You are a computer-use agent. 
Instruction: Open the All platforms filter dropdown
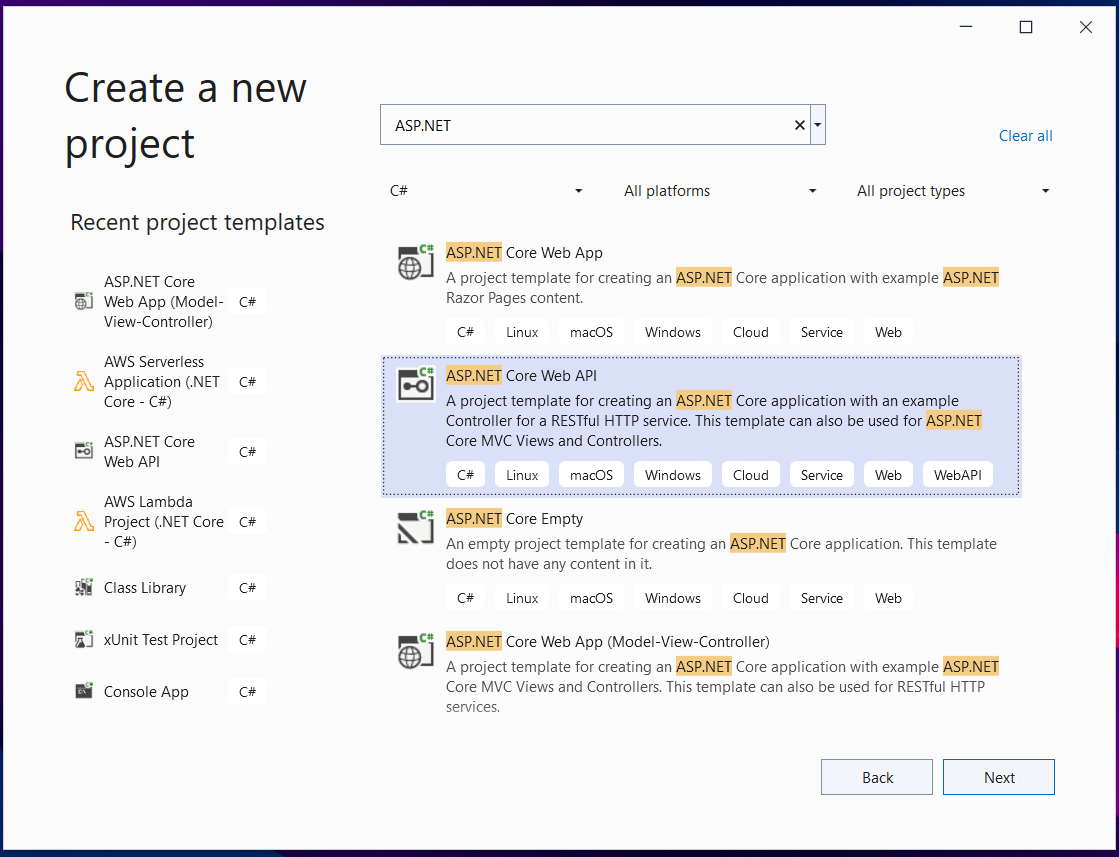click(719, 191)
